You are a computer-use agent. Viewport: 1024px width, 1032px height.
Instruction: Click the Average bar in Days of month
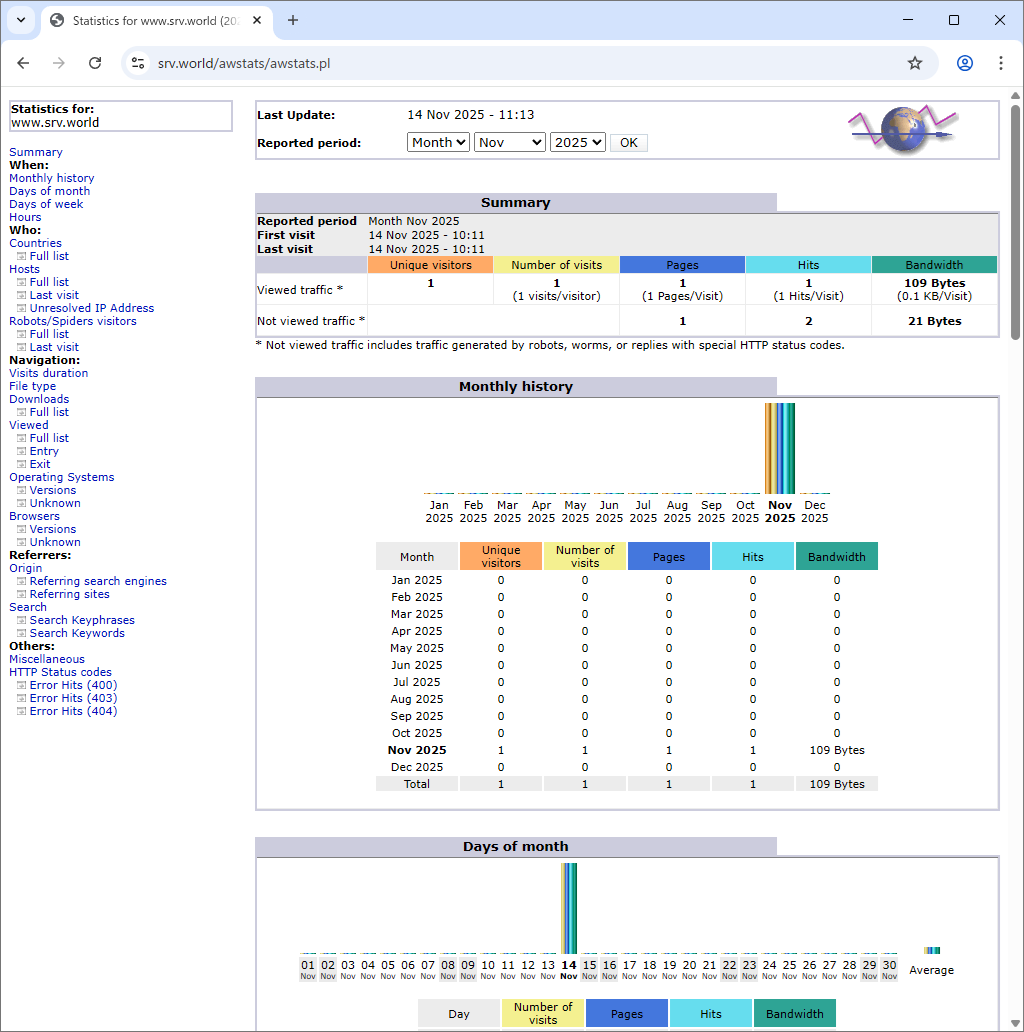[932, 950]
